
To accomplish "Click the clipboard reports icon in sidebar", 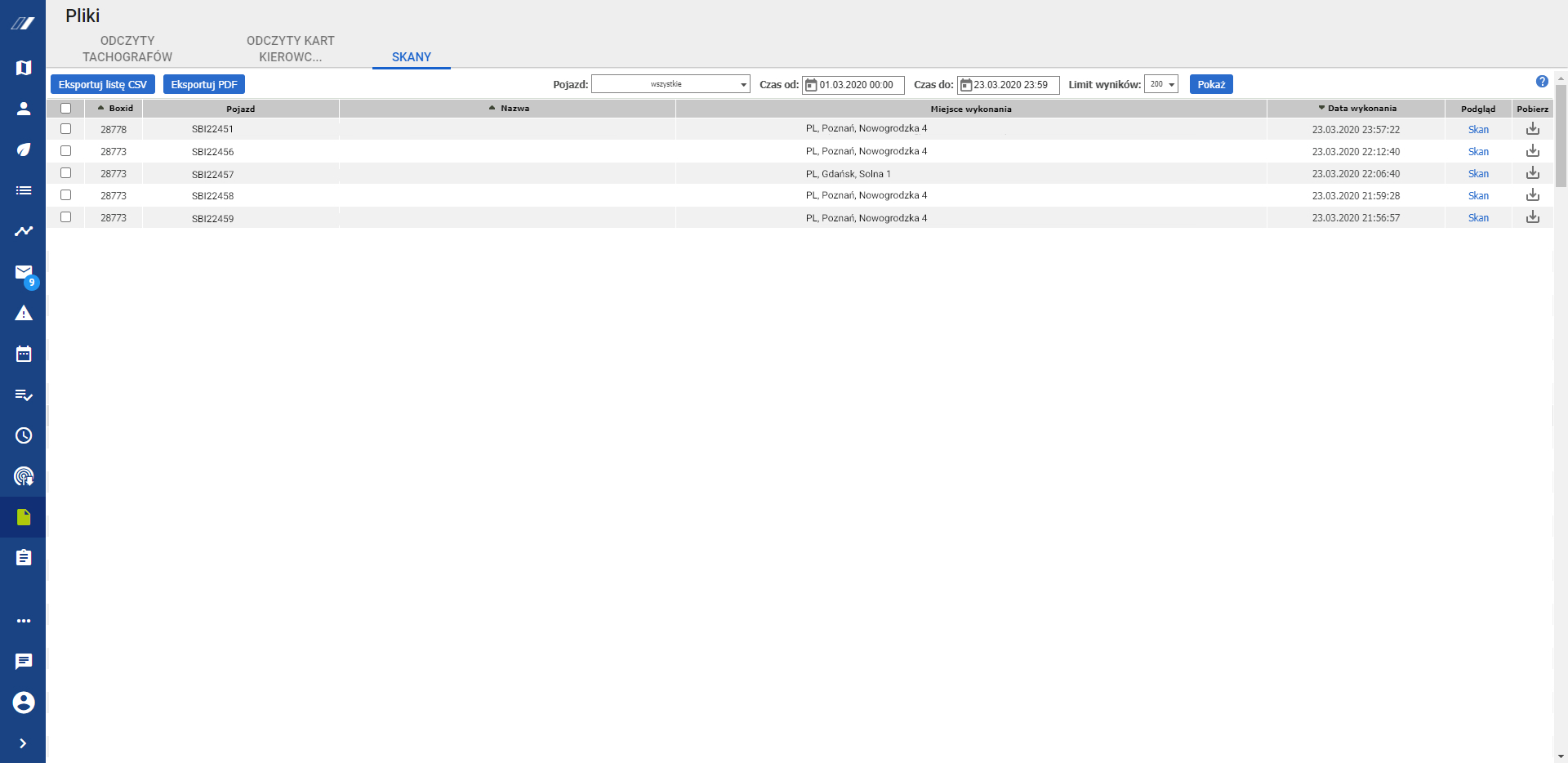I will coord(24,558).
